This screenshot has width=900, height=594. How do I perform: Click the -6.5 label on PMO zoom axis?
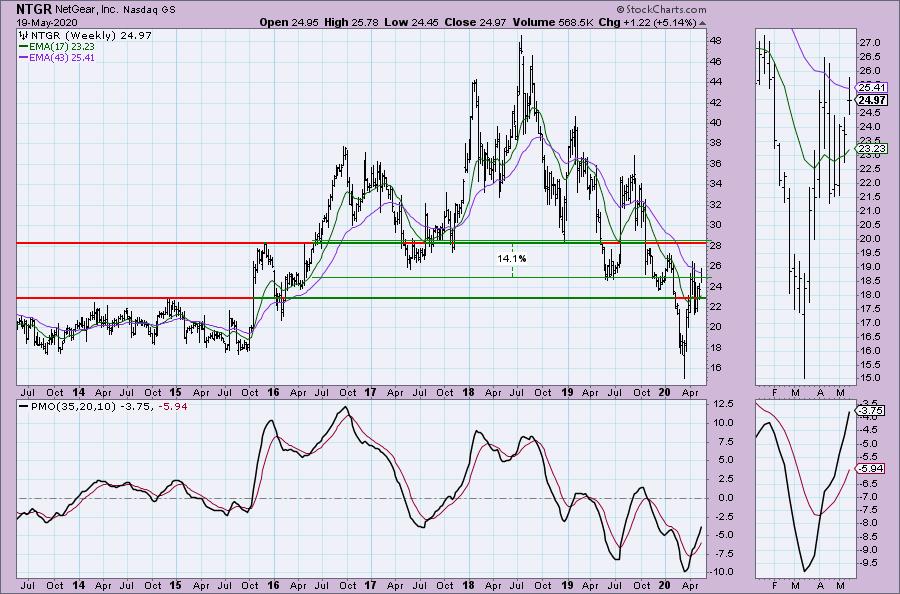[868, 484]
